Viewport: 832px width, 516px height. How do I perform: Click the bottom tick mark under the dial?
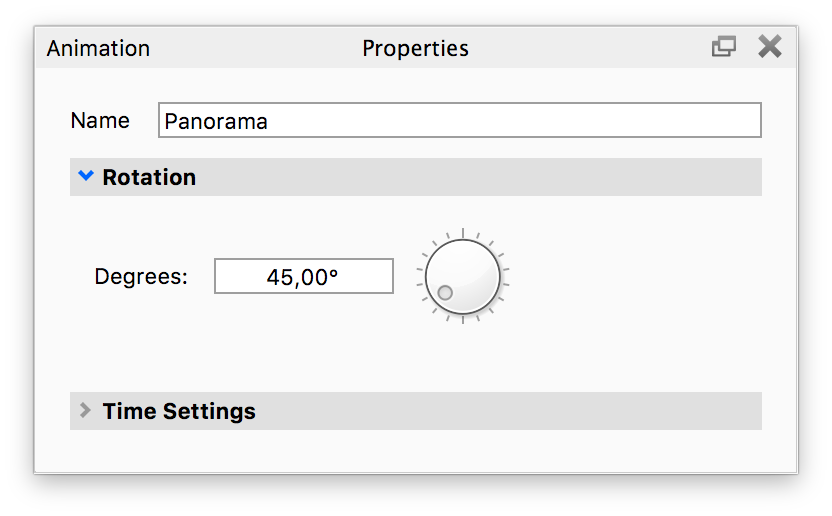462,320
